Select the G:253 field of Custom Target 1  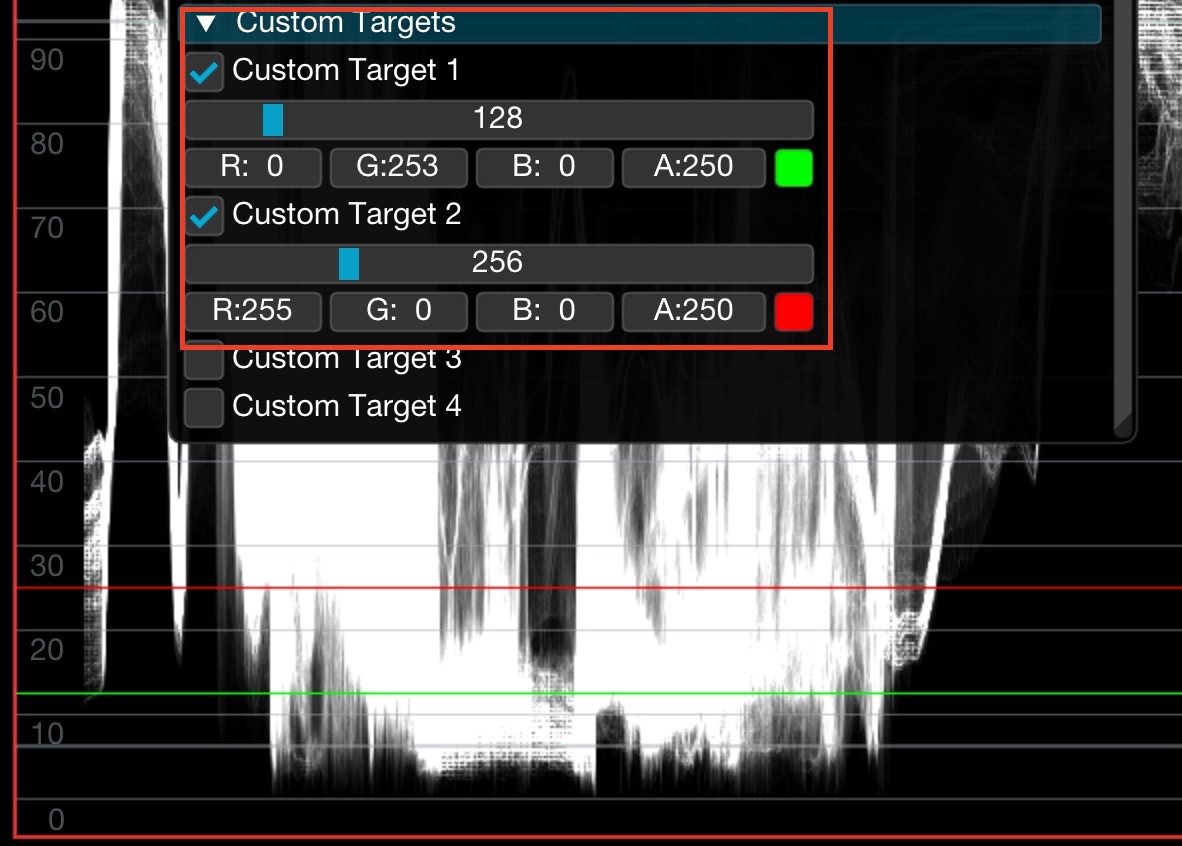[399, 167]
